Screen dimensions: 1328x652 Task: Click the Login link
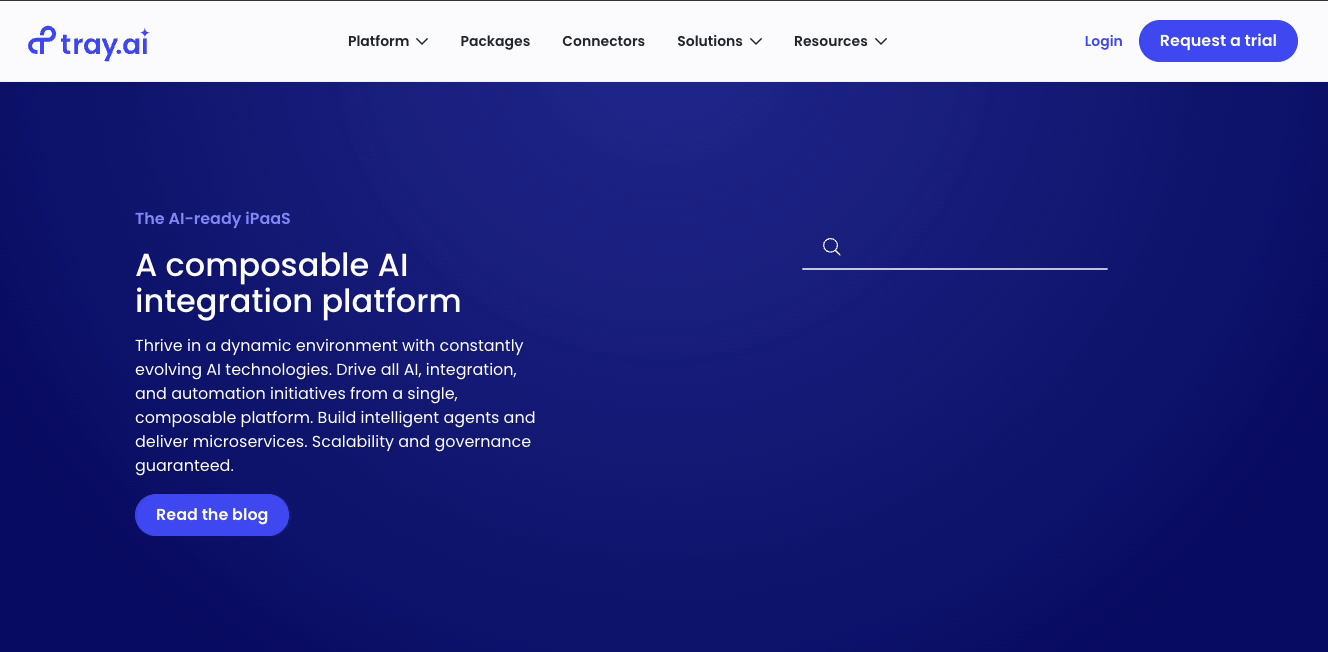pyautogui.click(x=1103, y=41)
